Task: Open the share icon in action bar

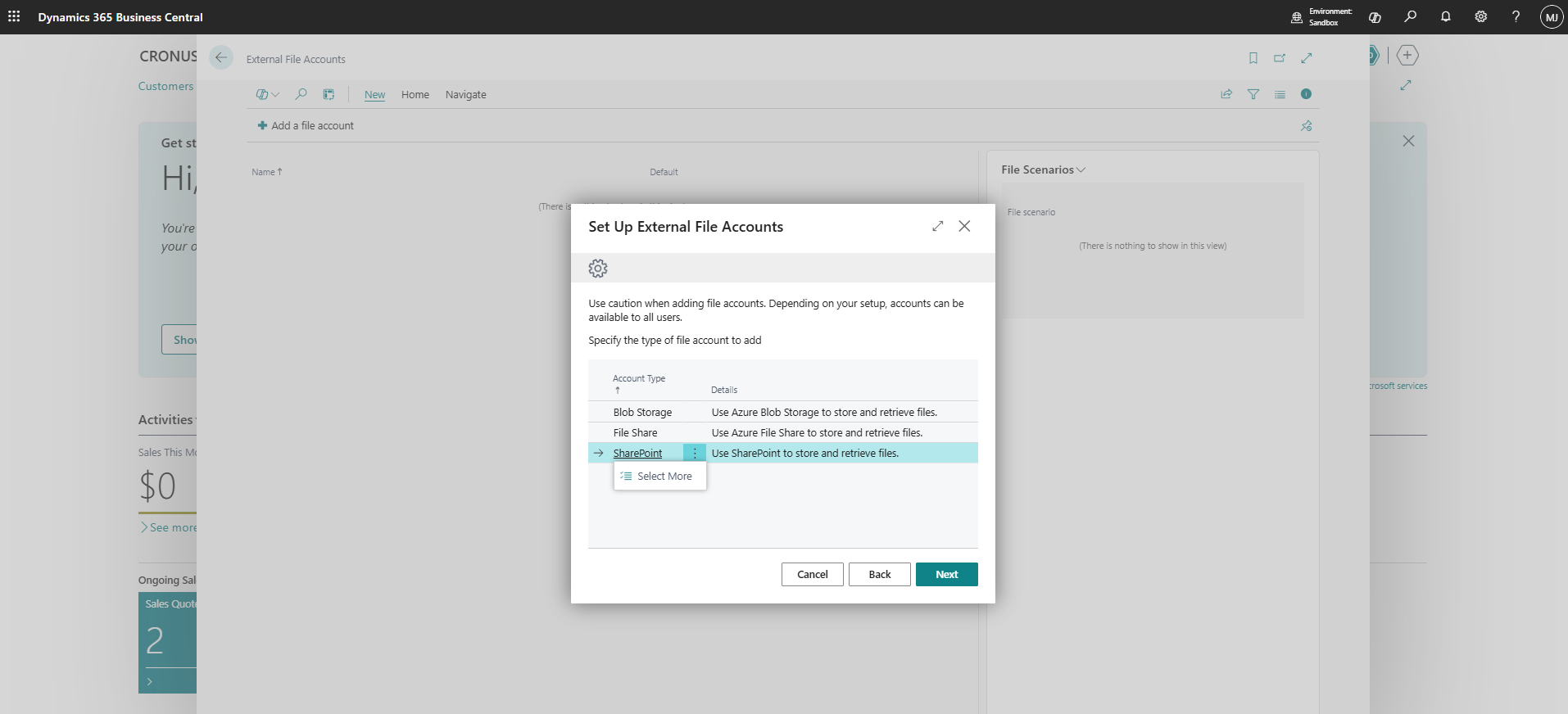Action: click(x=1226, y=94)
